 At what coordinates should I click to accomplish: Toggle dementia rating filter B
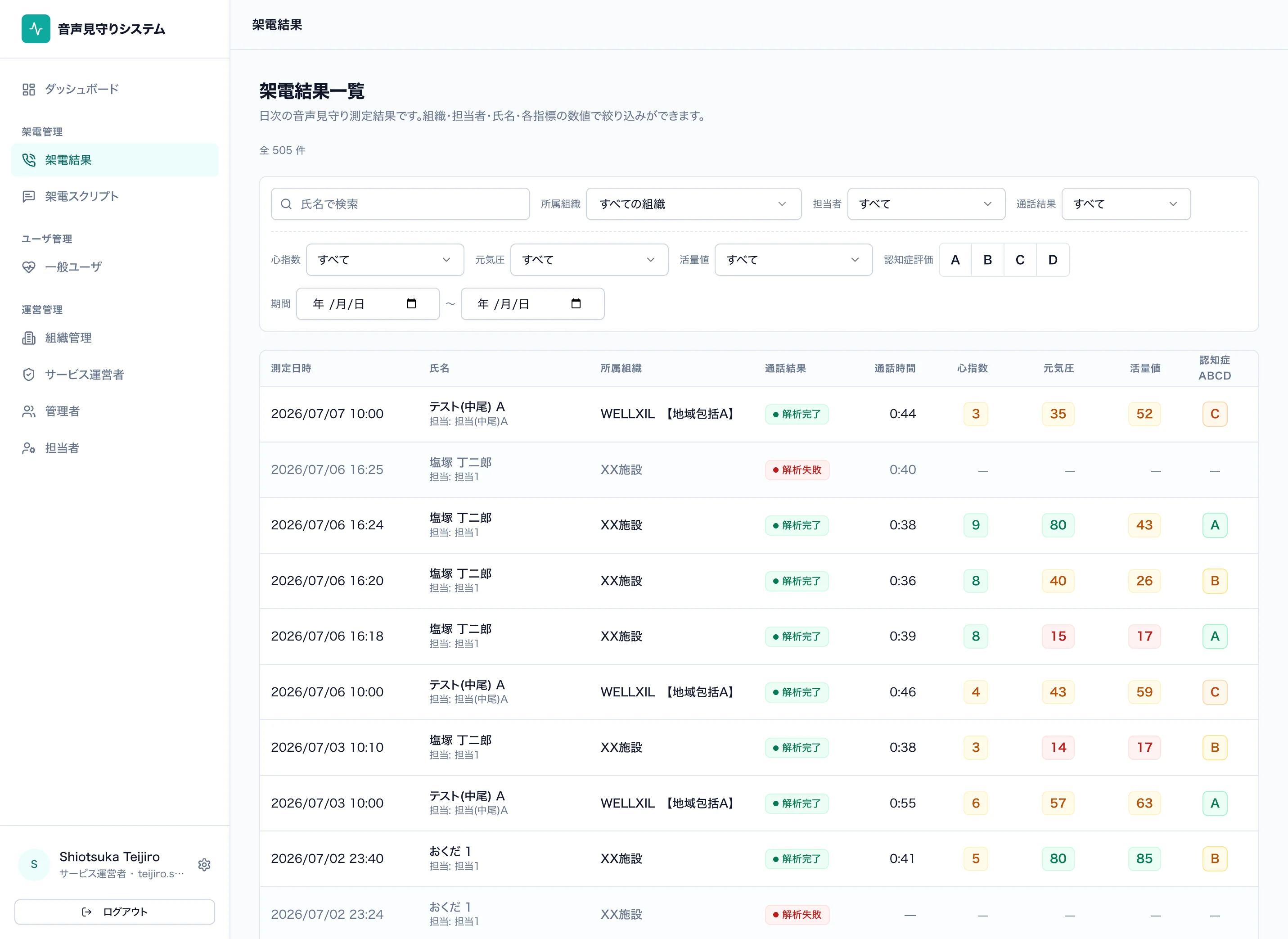click(988, 260)
